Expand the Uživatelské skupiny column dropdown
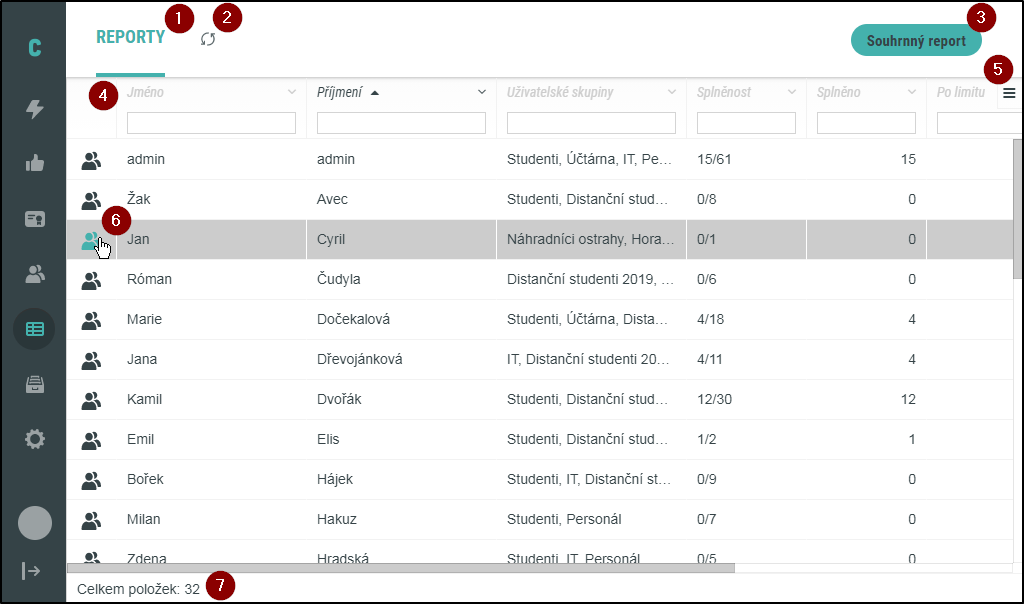The height and width of the screenshot is (604, 1024). 672,93
